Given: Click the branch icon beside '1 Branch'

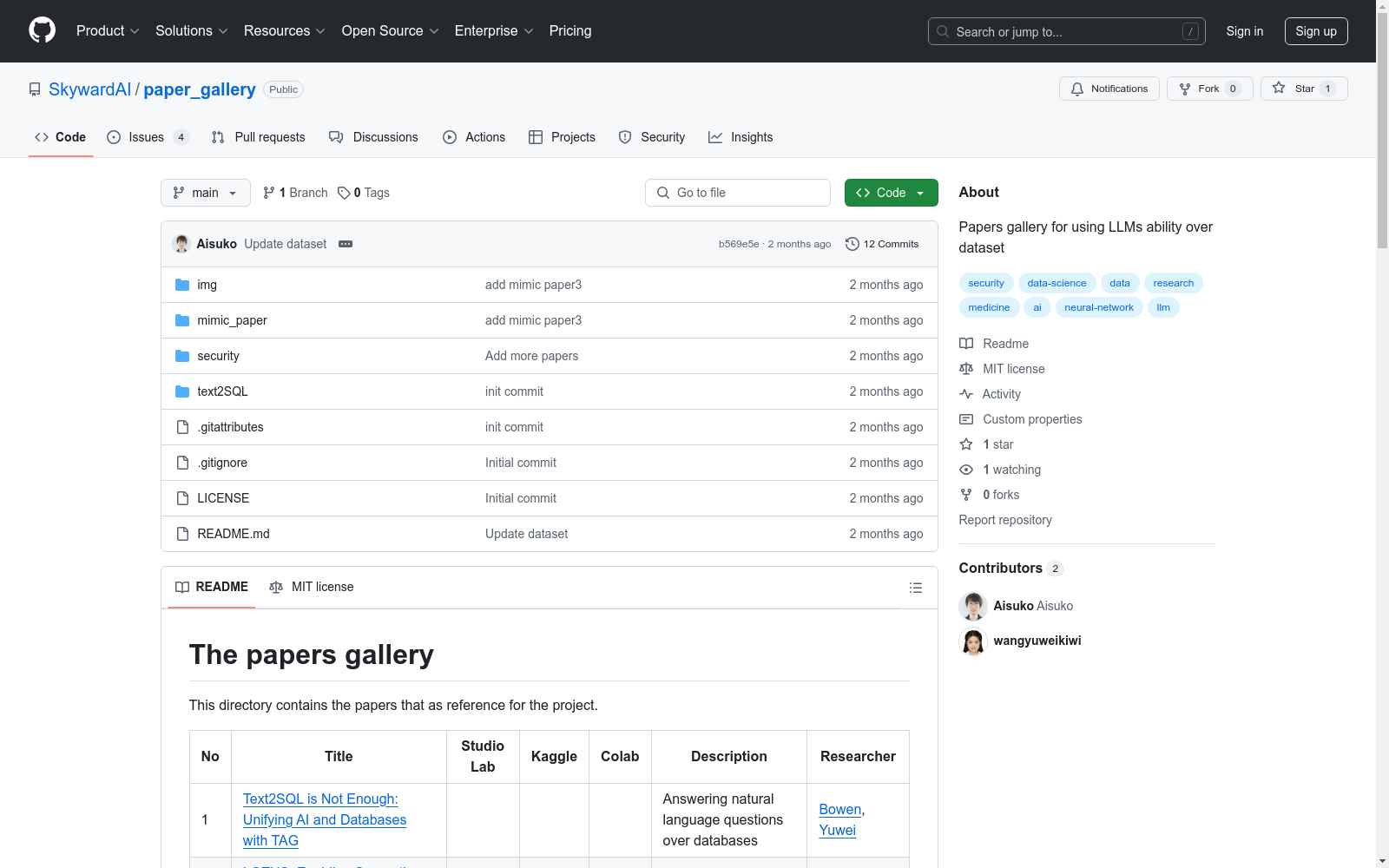Looking at the screenshot, I should pyautogui.click(x=269, y=193).
